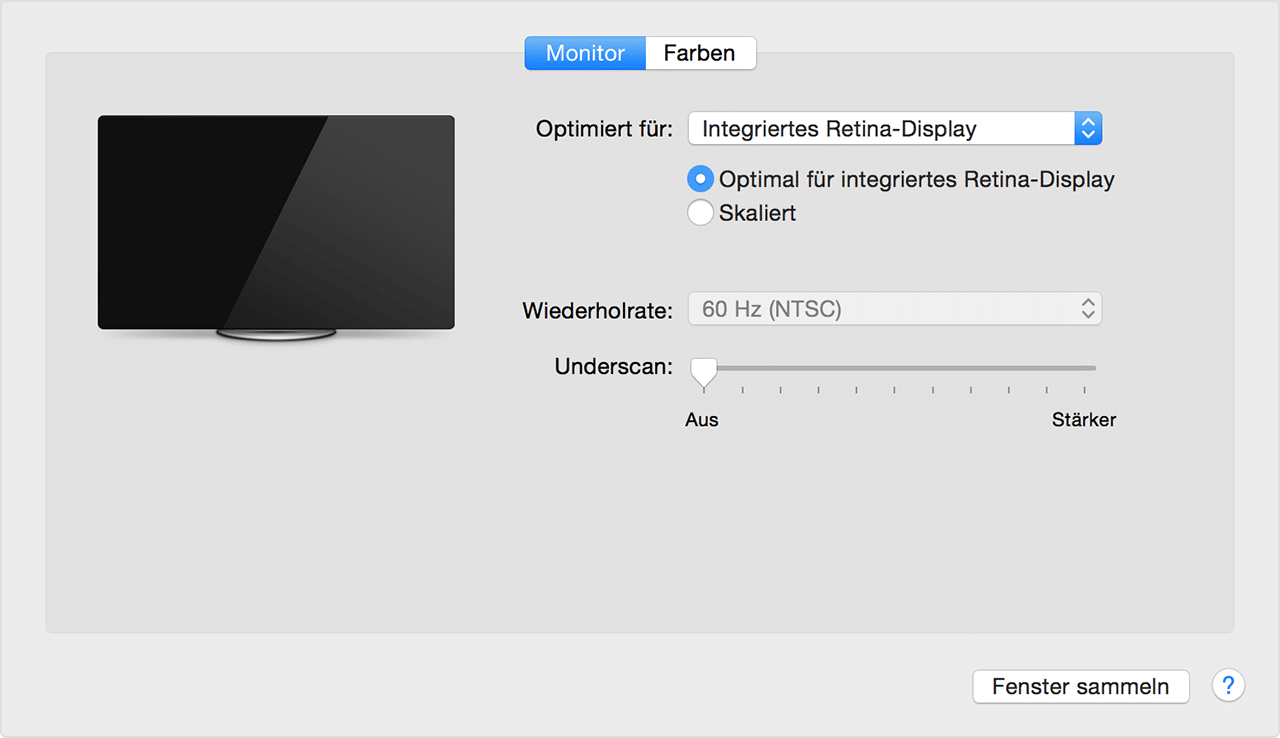Click the chevron beside "Integriertes Retina-Display"
This screenshot has width=1280, height=738.
[1087, 128]
